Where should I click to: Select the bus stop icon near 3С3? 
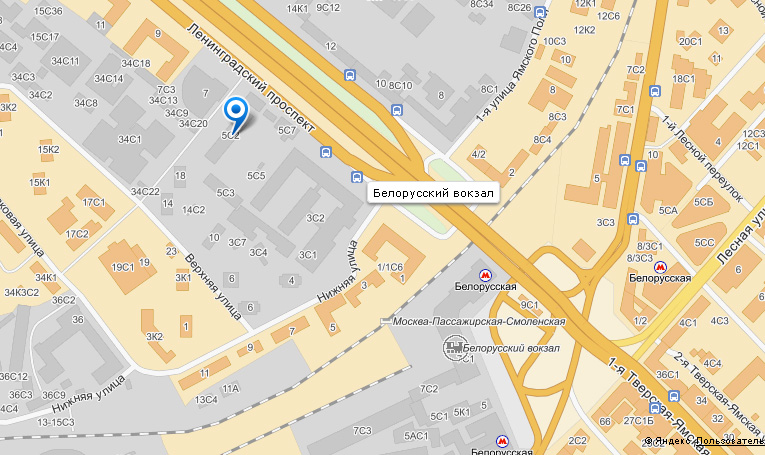click(x=633, y=219)
